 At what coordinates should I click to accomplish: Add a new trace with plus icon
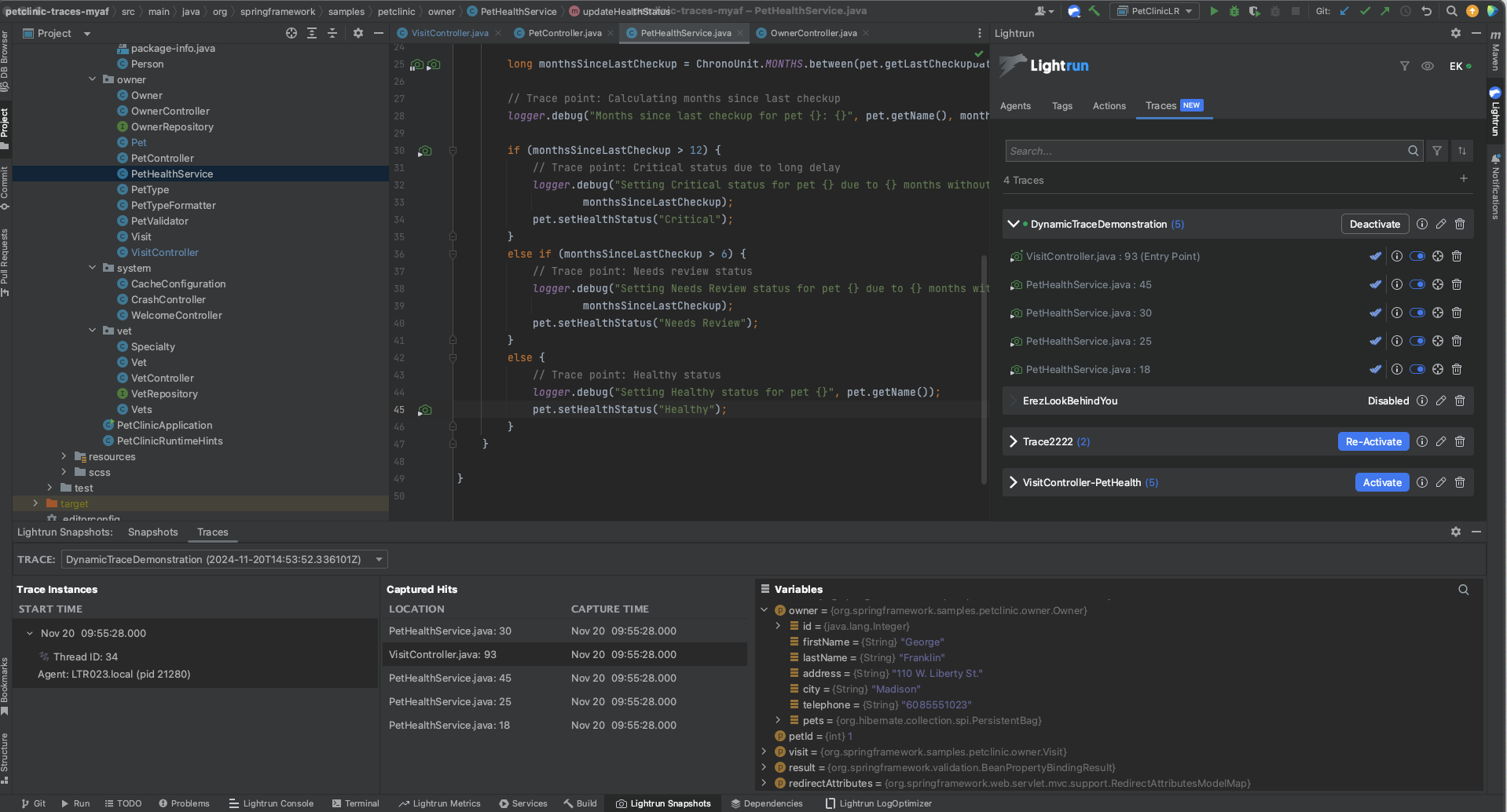(1463, 179)
